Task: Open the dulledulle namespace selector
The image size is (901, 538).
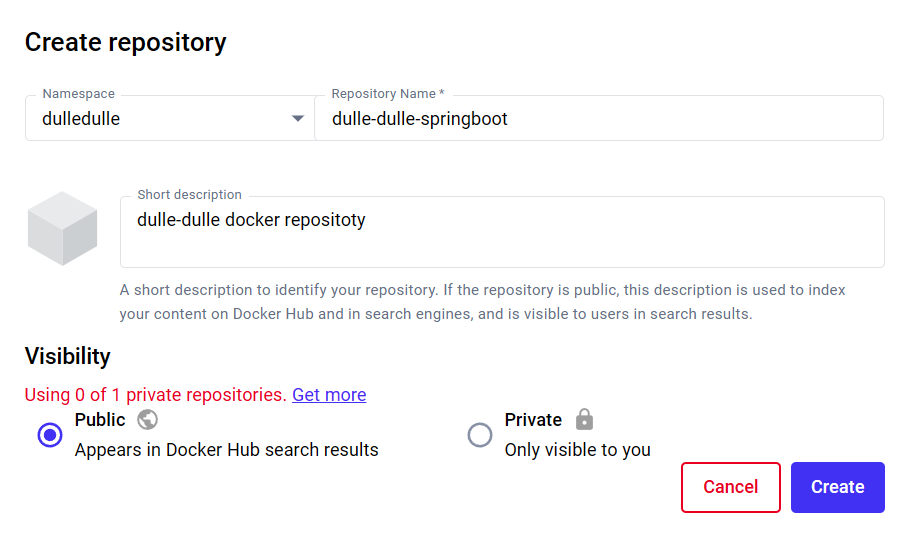Action: coord(170,118)
